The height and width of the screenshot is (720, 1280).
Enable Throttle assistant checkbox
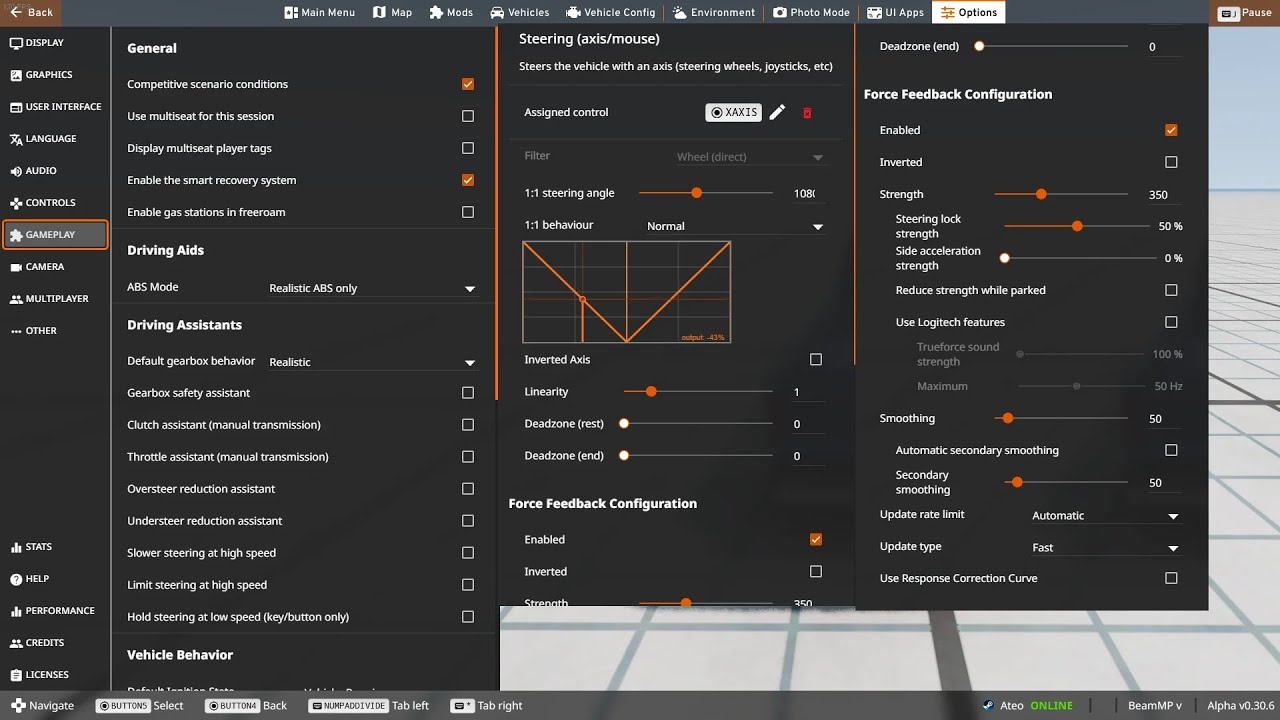[468, 457]
